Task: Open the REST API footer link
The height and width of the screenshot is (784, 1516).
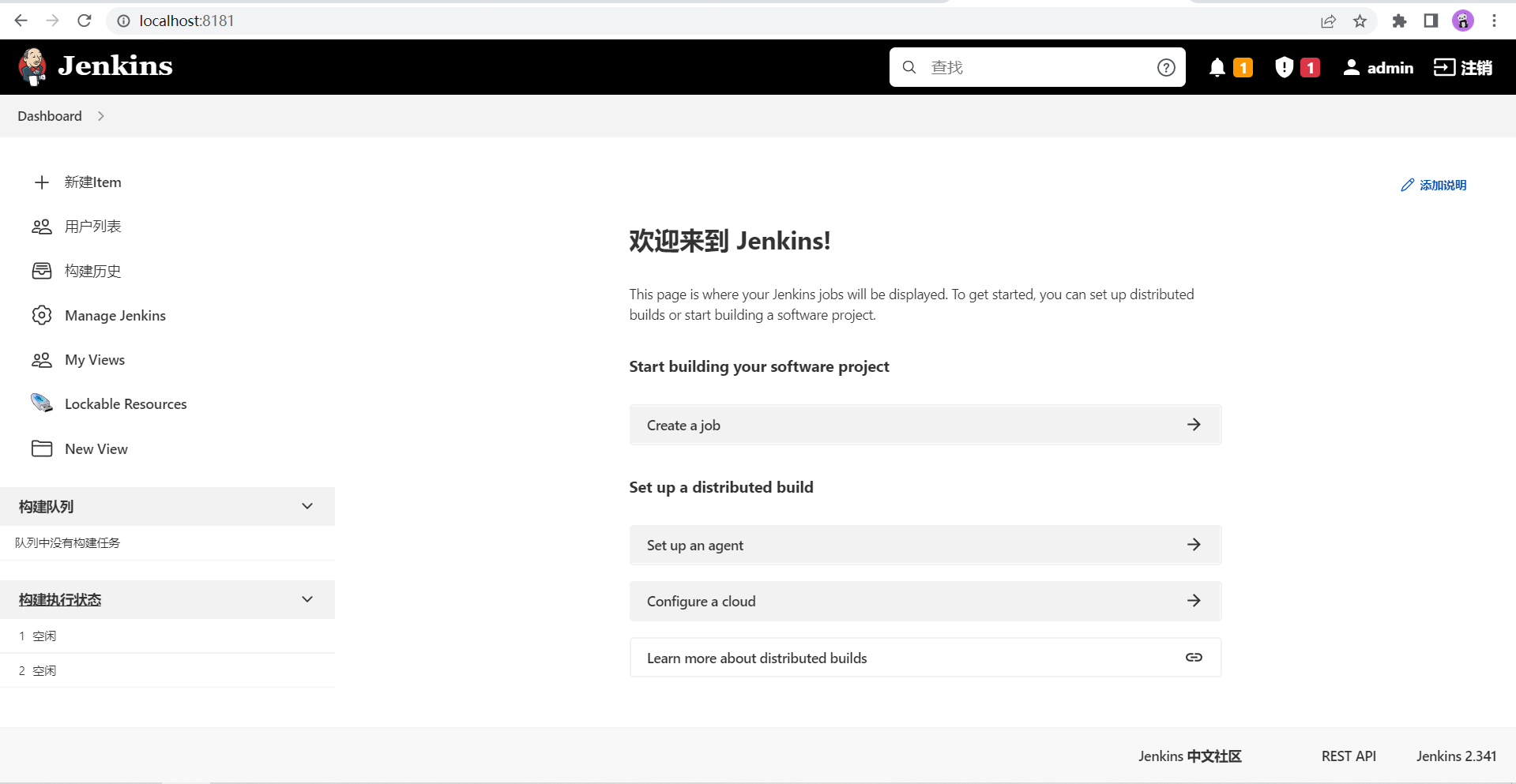Action: (x=1349, y=756)
